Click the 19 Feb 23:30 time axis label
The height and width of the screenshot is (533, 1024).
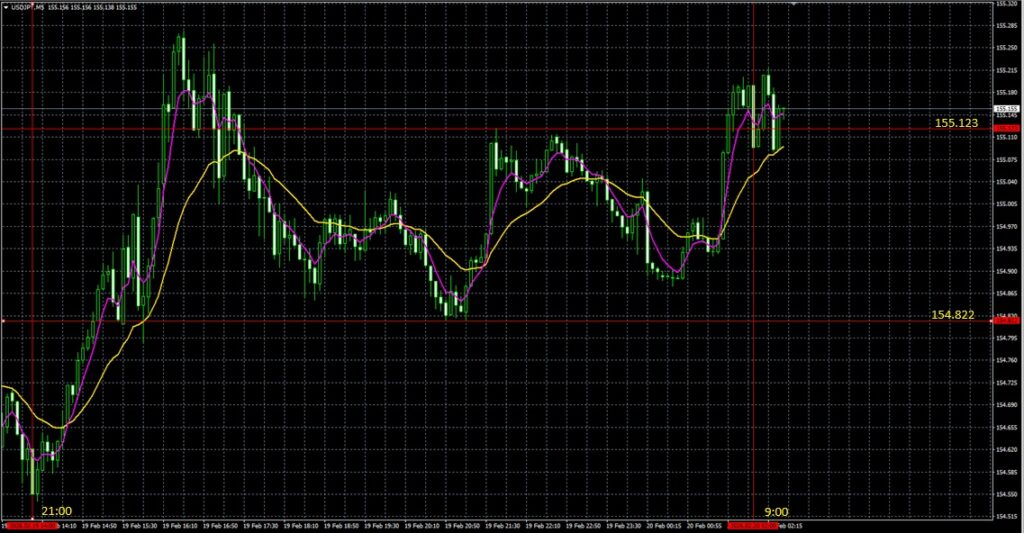(x=624, y=526)
